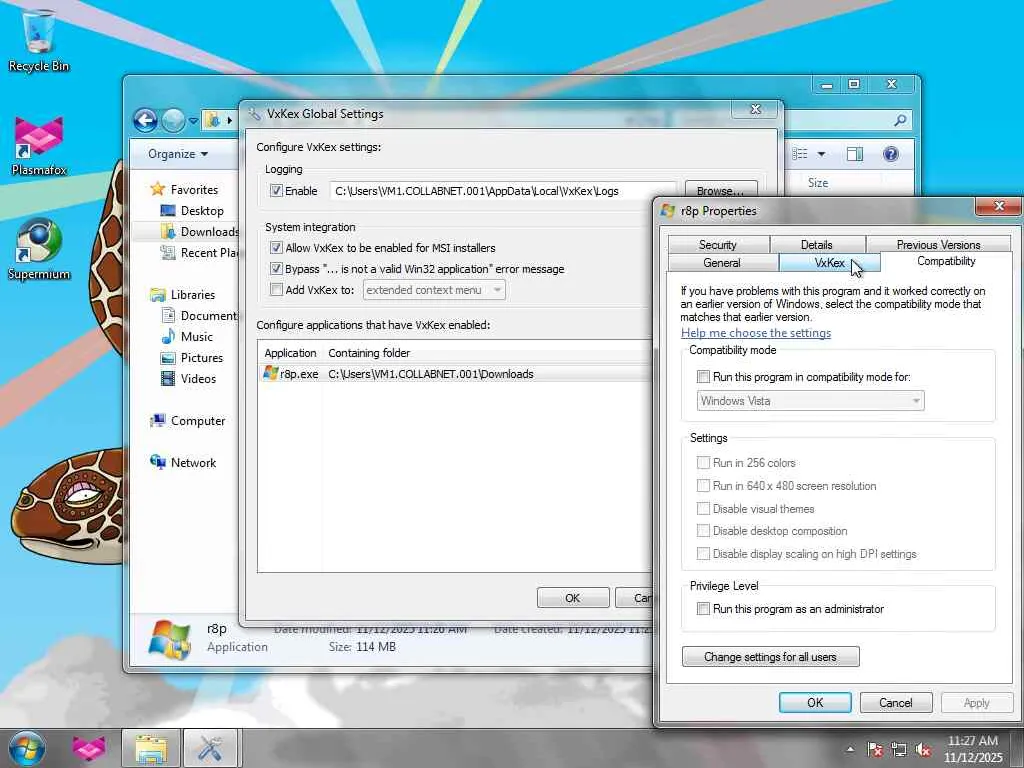Viewport: 1024px width, 768px height.
Task: Click the Application column header
Action: click(290, 353)
